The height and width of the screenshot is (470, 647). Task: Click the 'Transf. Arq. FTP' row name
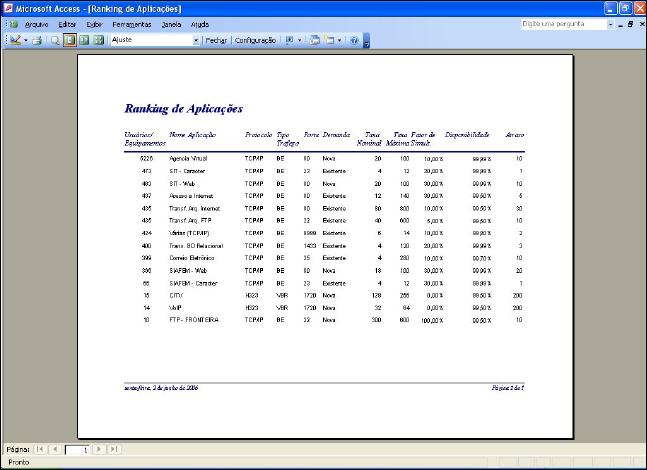[190, 221]
